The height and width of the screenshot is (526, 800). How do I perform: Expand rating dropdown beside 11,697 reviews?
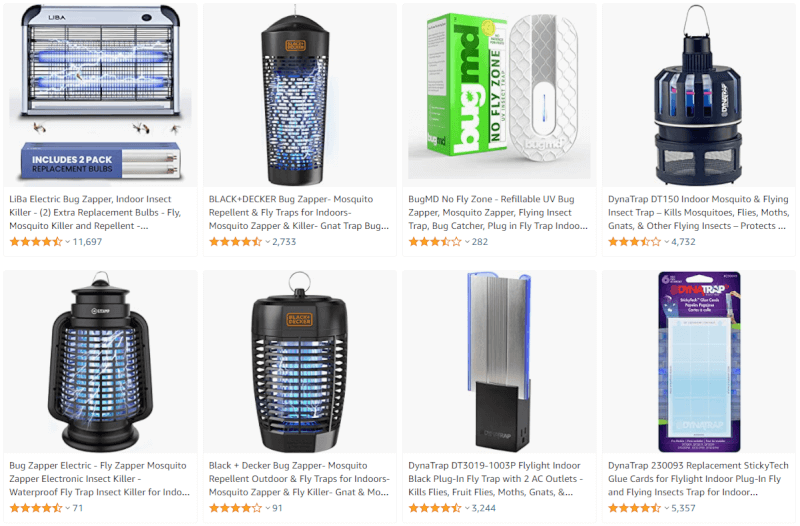(67, 242)
